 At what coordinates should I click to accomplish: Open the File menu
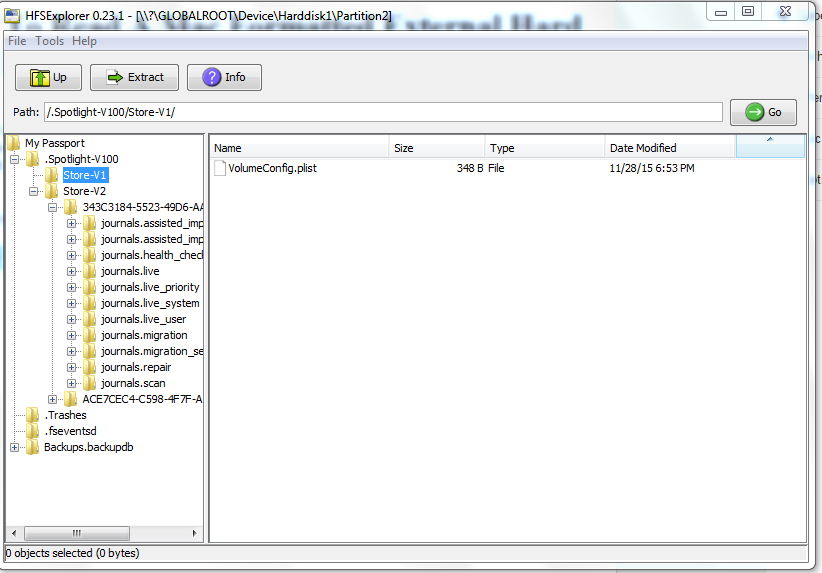[x=17, y=41]
